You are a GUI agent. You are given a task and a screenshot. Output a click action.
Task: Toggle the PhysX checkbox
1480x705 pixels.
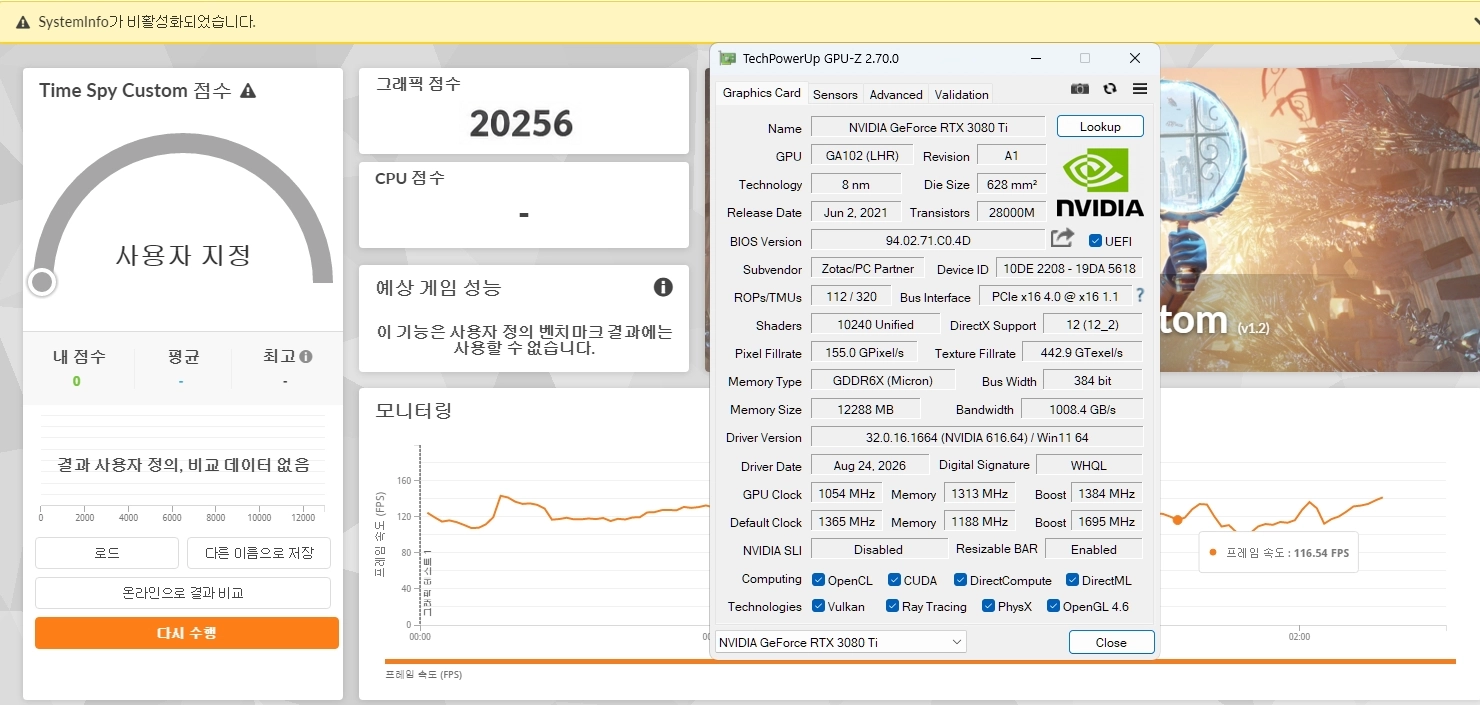pyautogui.click(x=988, y=606)
